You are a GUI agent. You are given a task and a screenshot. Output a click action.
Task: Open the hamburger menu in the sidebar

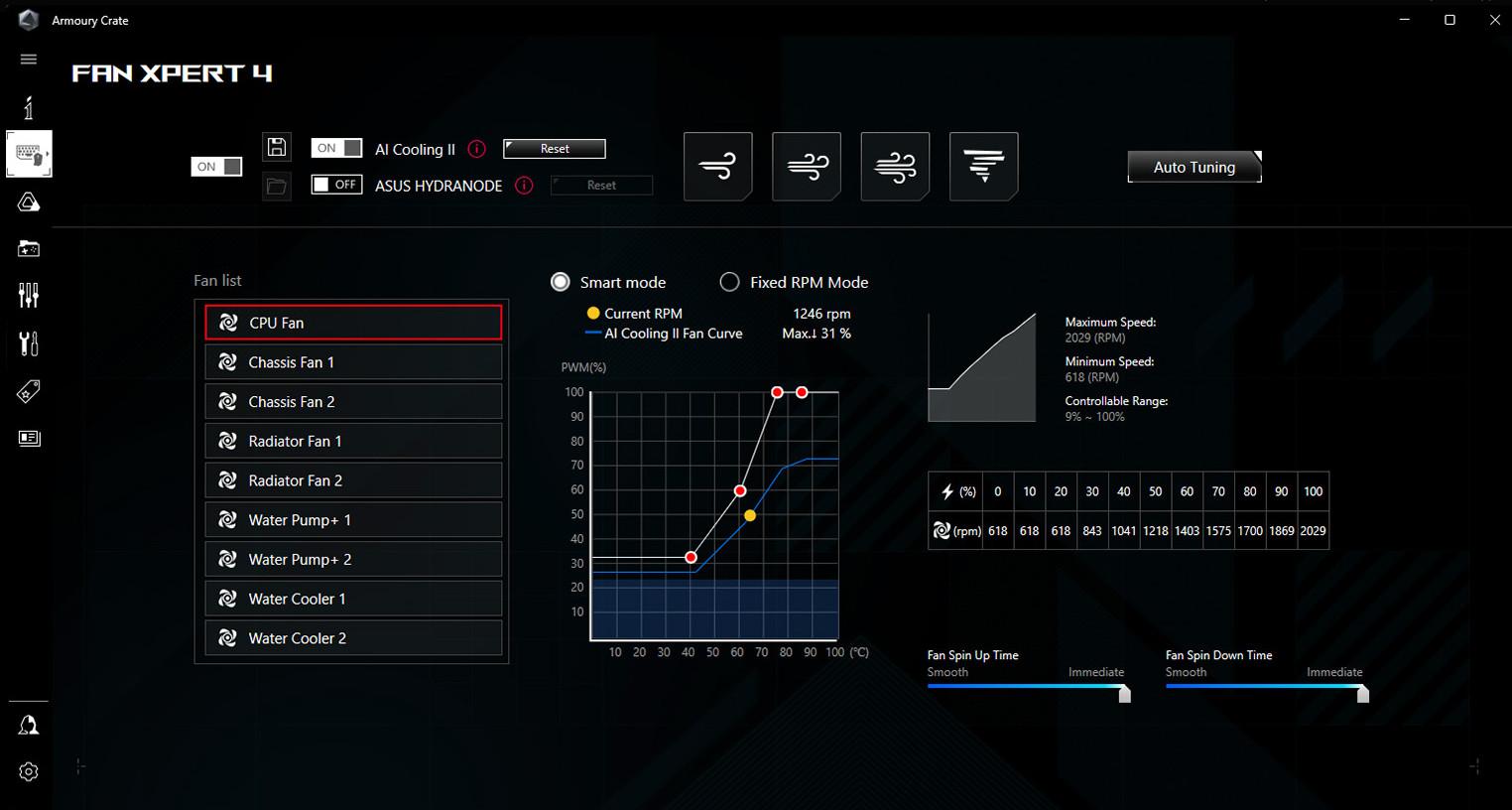click(x=29, y=60)
